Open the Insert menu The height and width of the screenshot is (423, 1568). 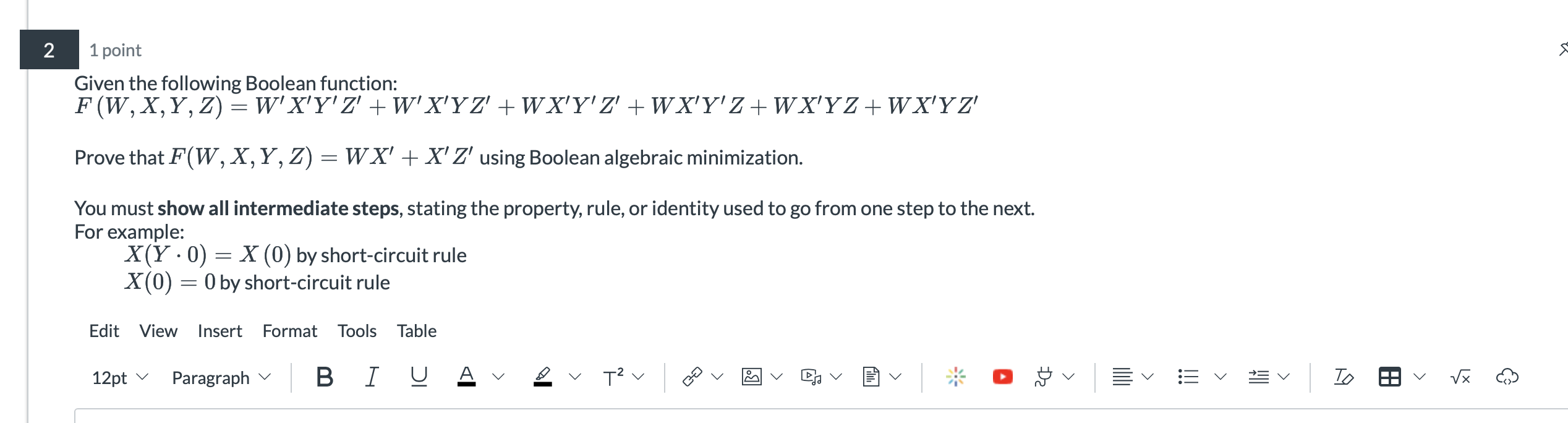[219, 331]
